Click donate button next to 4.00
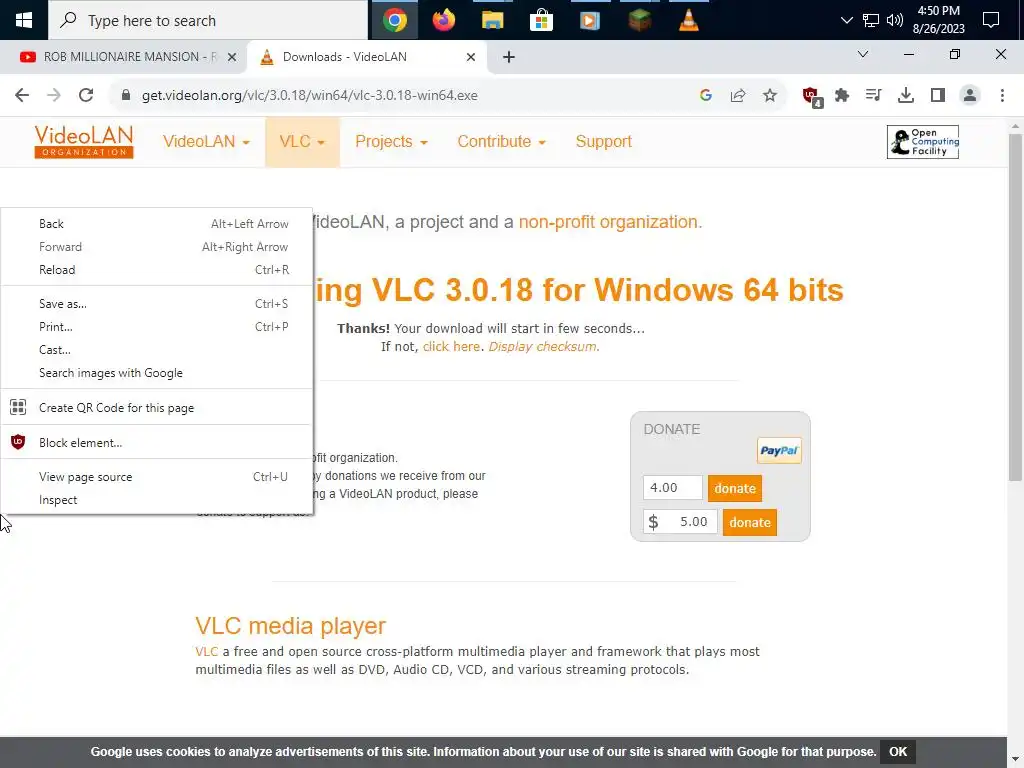Viewport: 1024px width, 768px height. 735,488
